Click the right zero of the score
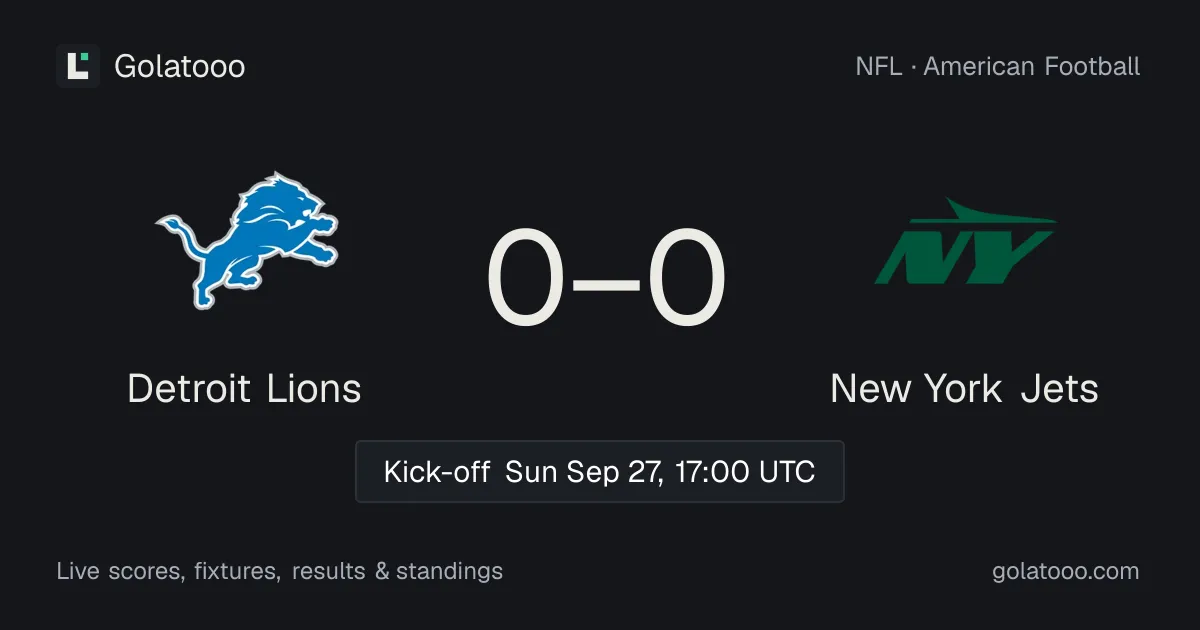 click(686, 279)
